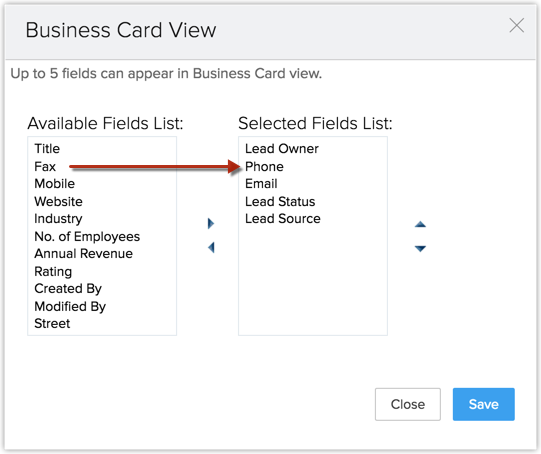Select Fax in Available Fields List
The height and width of the screenshot is (454, 541).
pyautogui.click(x=45, y=167)
